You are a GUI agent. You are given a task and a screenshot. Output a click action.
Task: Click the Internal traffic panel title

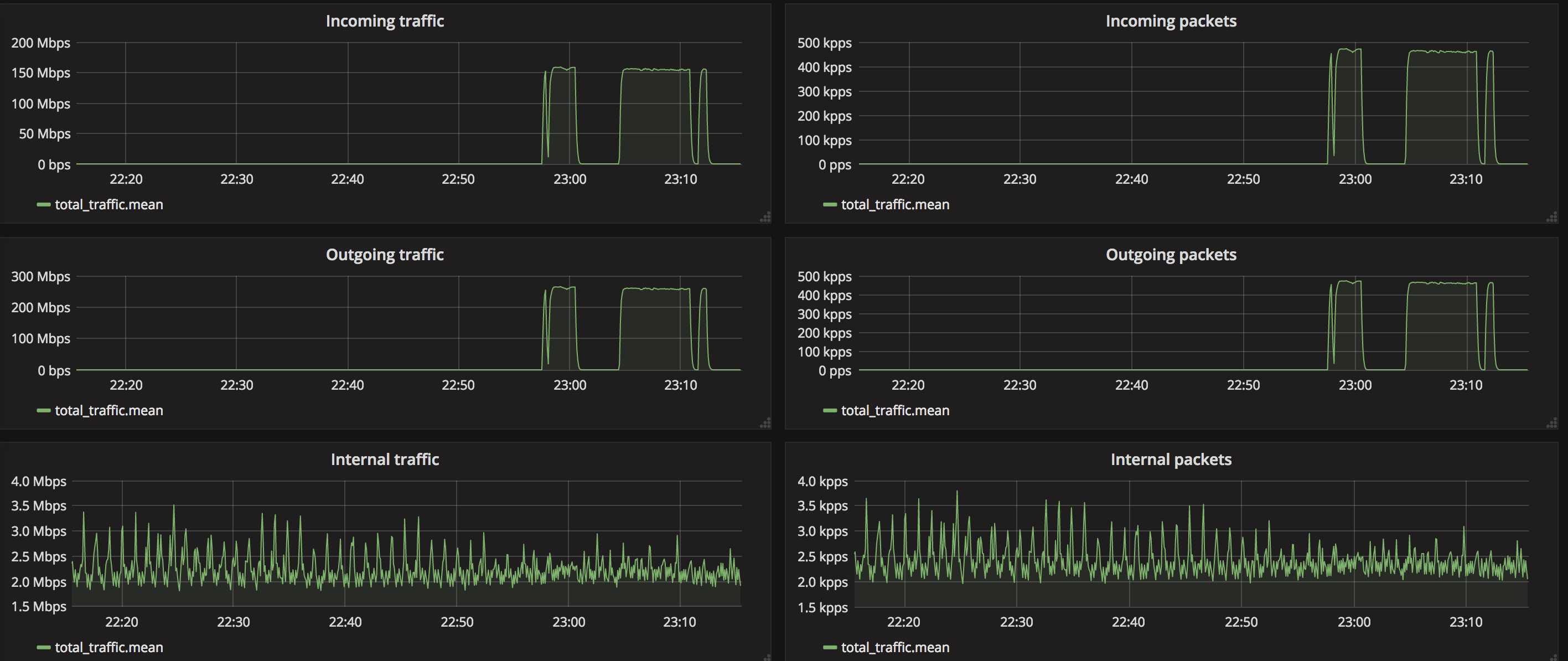[385, 459]
